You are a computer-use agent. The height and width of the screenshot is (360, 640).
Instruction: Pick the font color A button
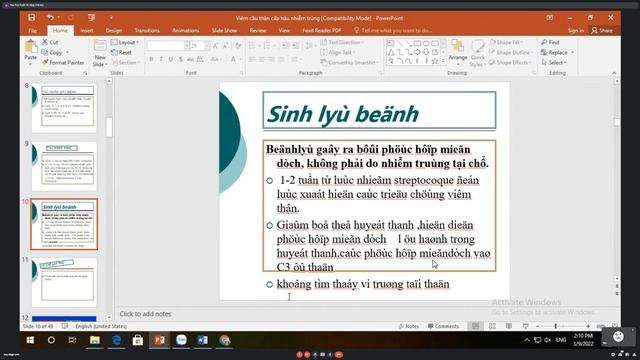point(233,60)
